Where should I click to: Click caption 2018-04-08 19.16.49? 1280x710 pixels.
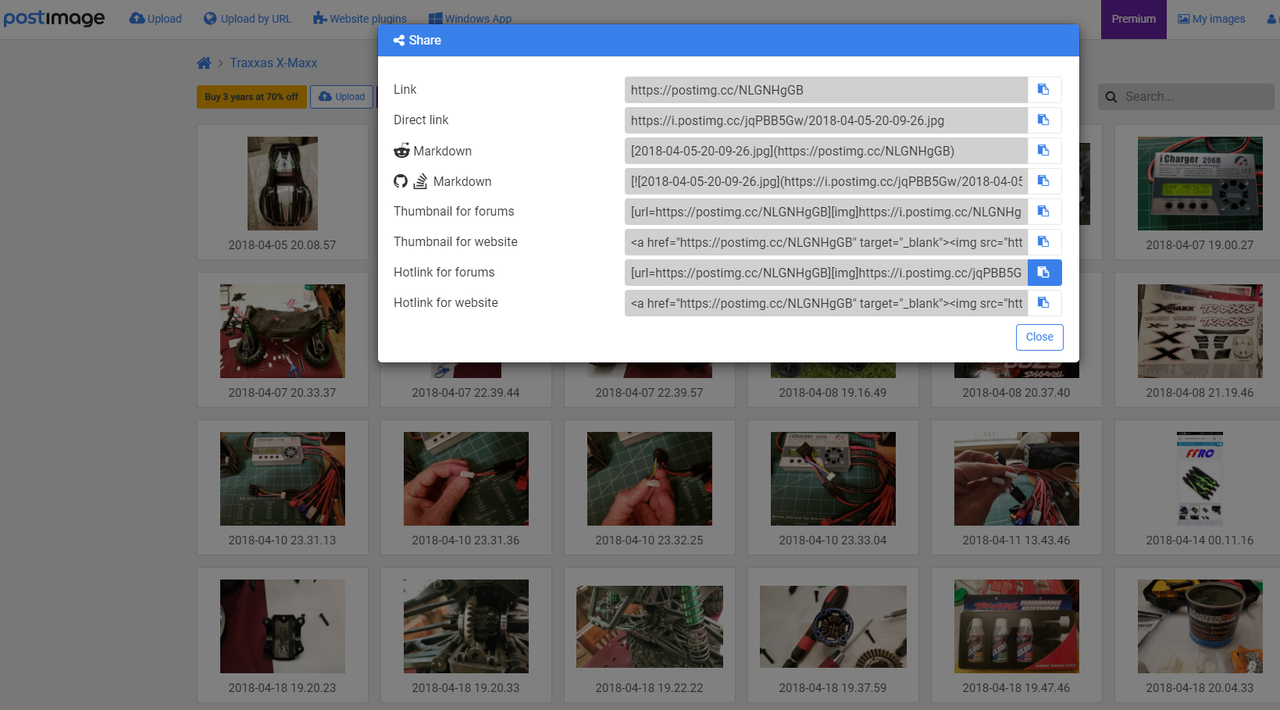pyautogui.click(x=833, y=393)
